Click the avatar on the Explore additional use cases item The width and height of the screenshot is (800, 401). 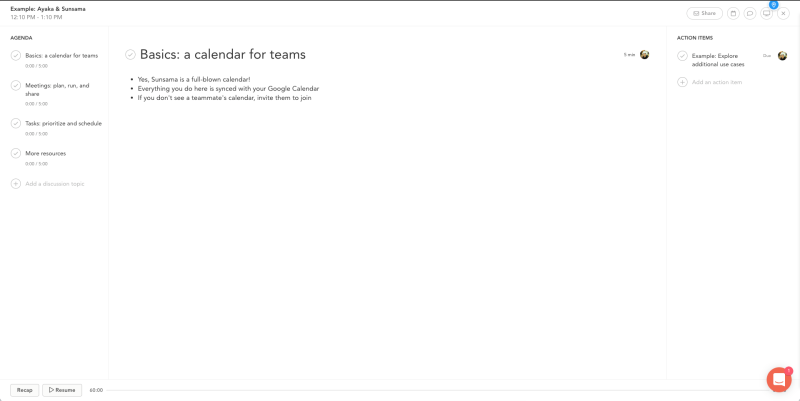pyautogui.click(x=782, y=56)
